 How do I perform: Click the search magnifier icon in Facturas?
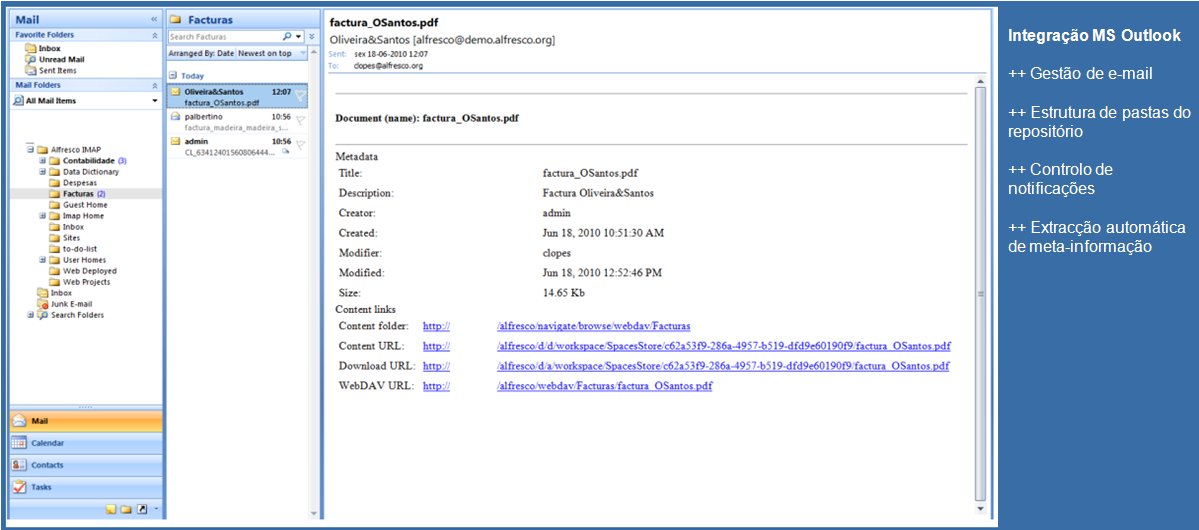287,36
